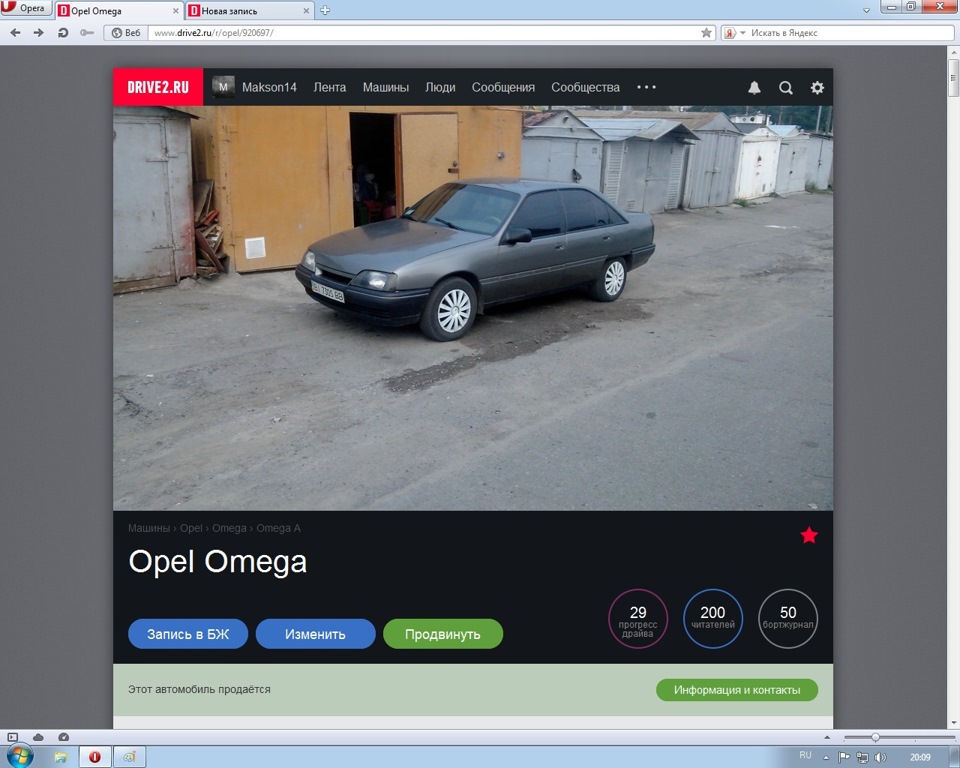Click the password wand key icon

(x=86, y=33)
